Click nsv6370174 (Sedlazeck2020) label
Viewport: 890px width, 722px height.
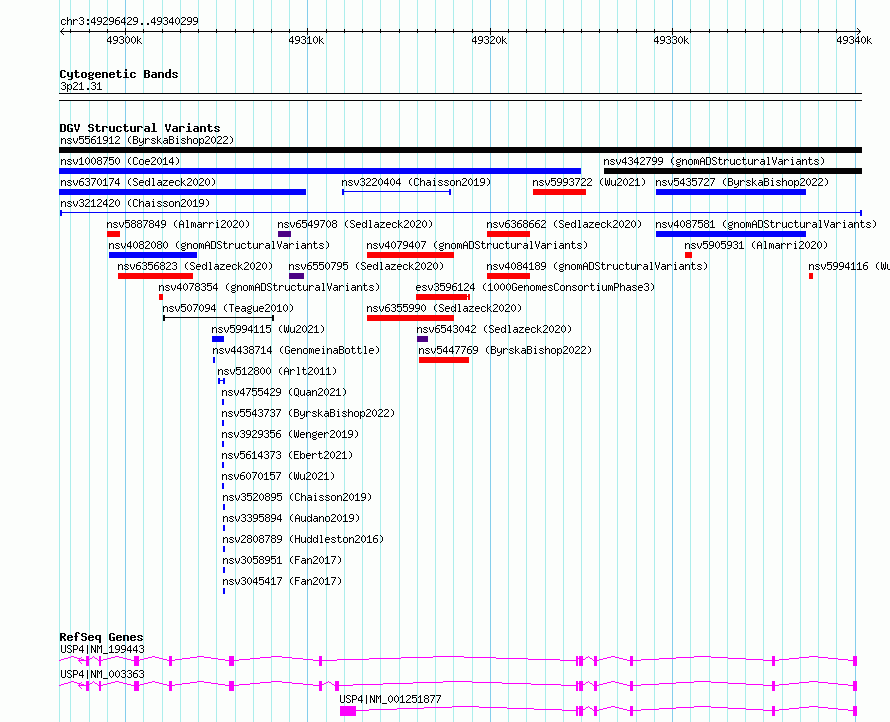coord(138,182)
